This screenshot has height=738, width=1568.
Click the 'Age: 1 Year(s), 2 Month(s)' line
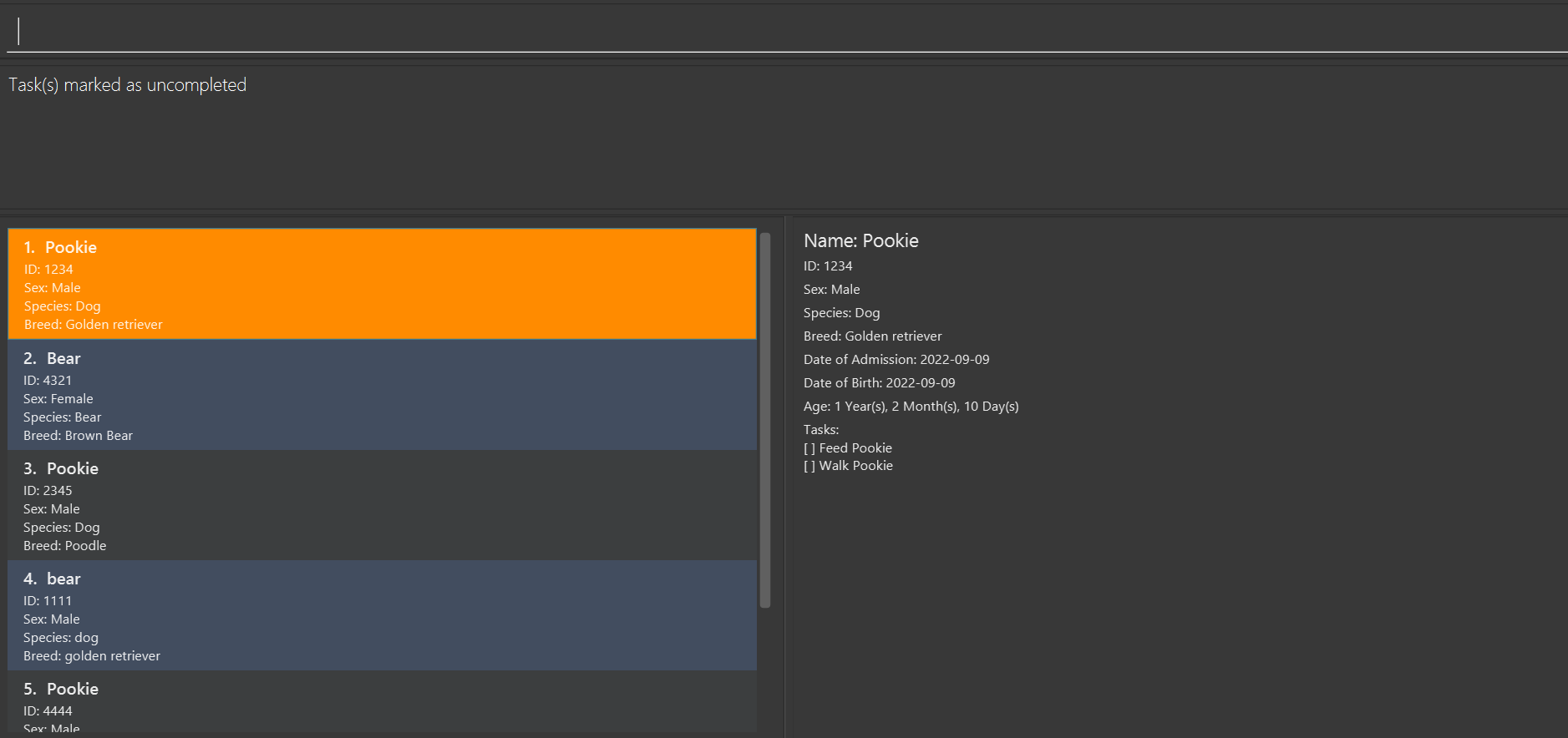911,407
